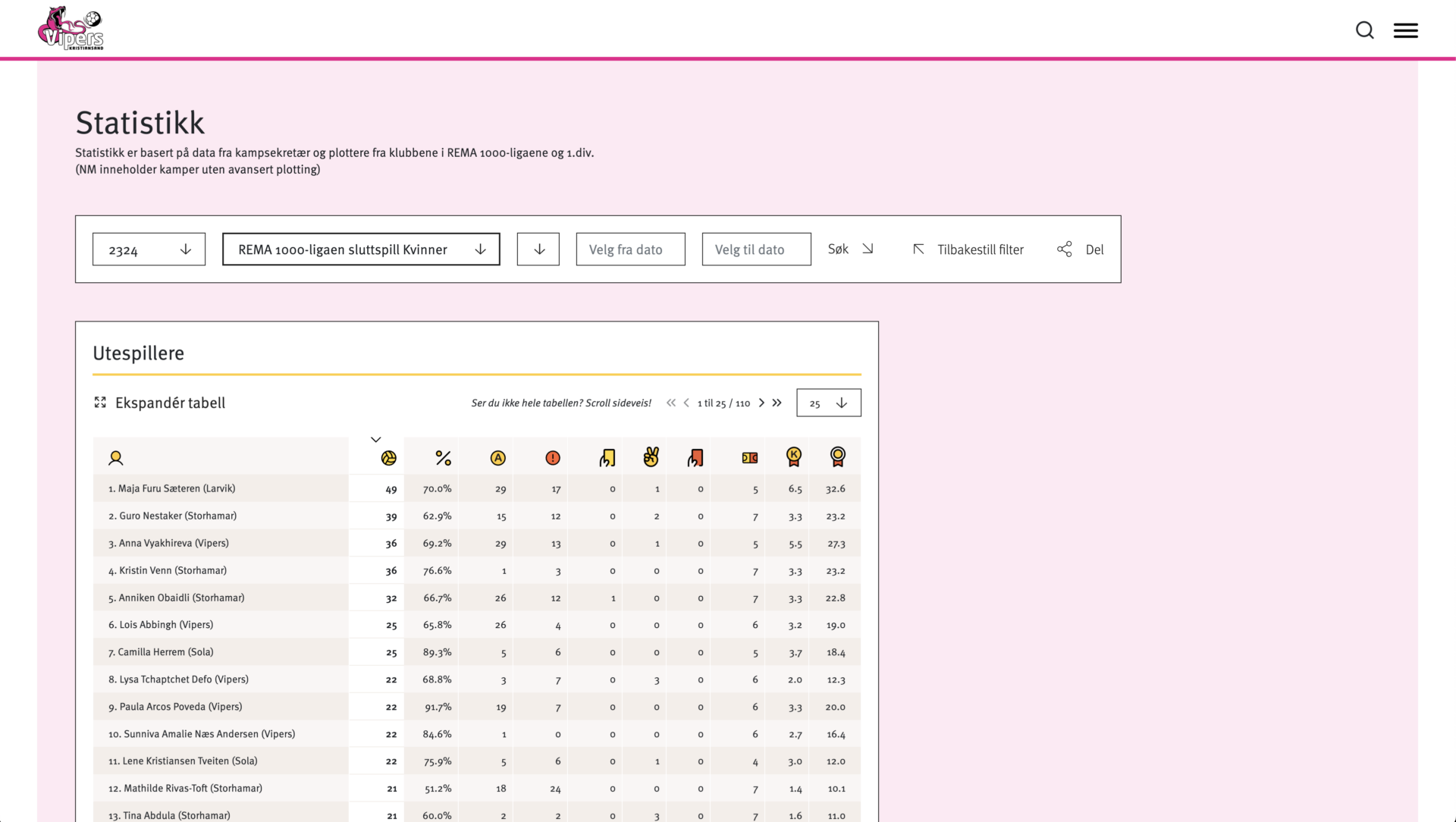Sort by goals handball icon column
This screenshot has width=1456, height=822.
click(x=388, y=458)
